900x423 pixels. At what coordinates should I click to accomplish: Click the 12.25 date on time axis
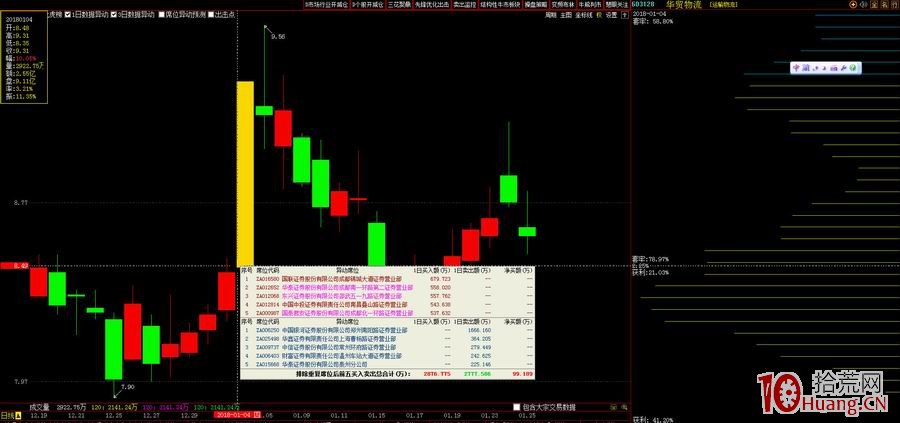coord(114,415)
